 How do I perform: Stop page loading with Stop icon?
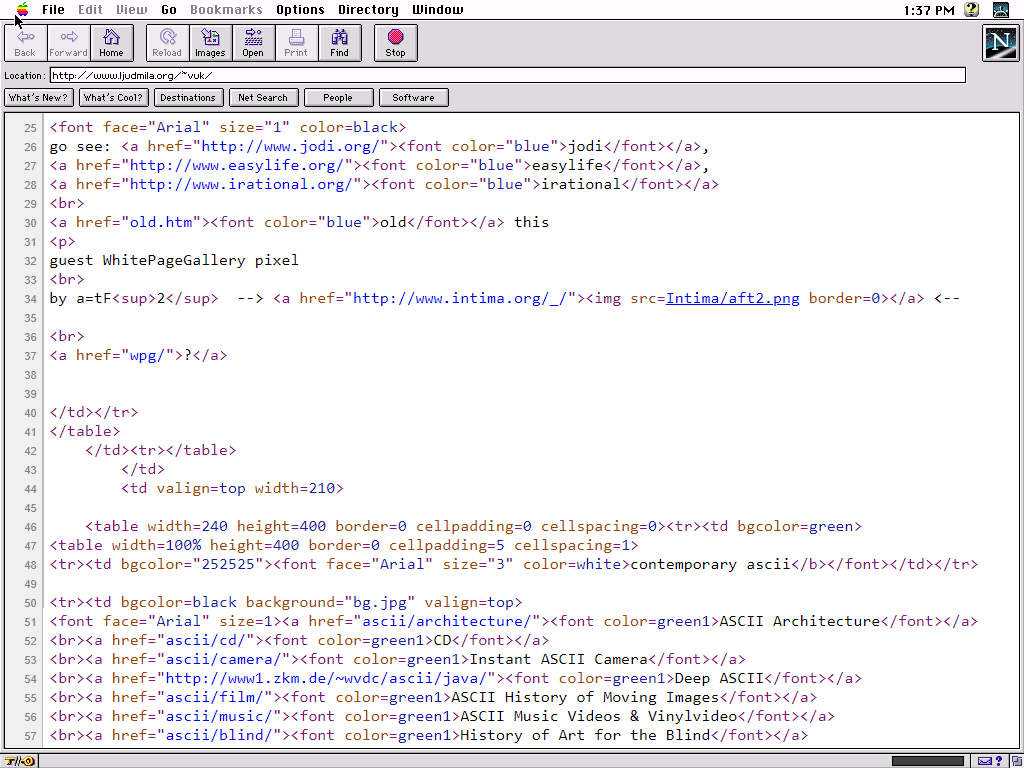point(395,42)
